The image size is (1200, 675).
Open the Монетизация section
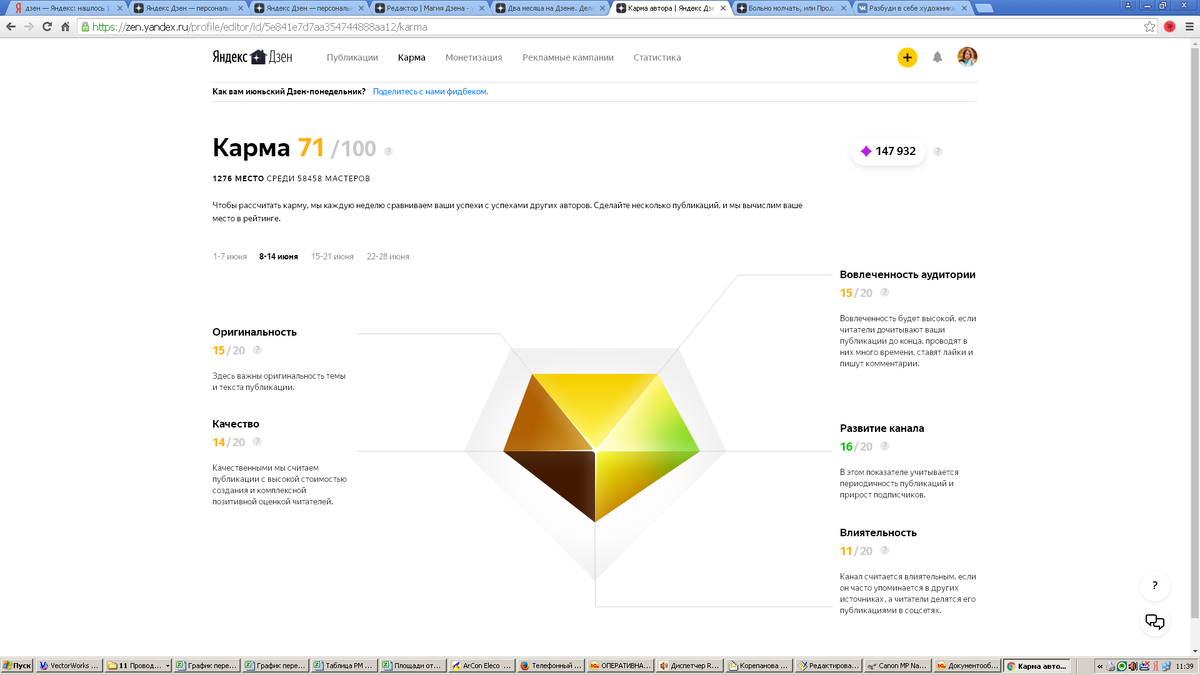pos(474,58)
